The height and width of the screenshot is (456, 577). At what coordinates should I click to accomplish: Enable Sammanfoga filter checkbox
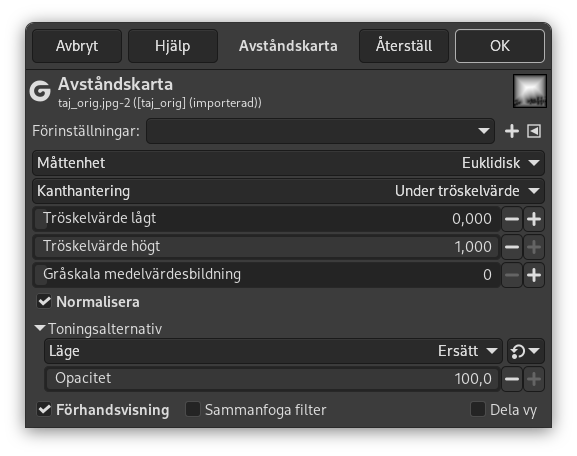[193, 409]
